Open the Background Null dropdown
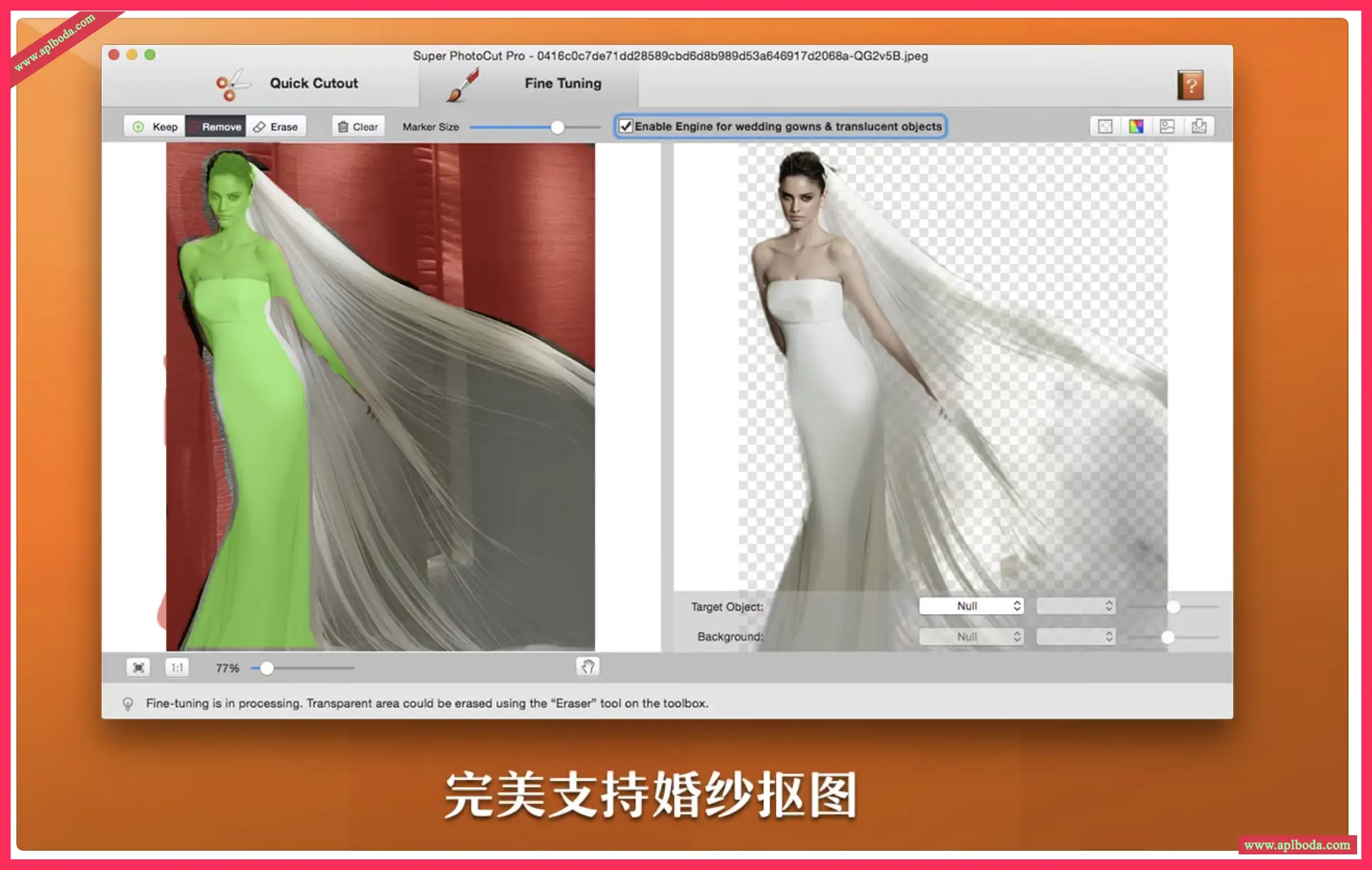 point(970,637)
